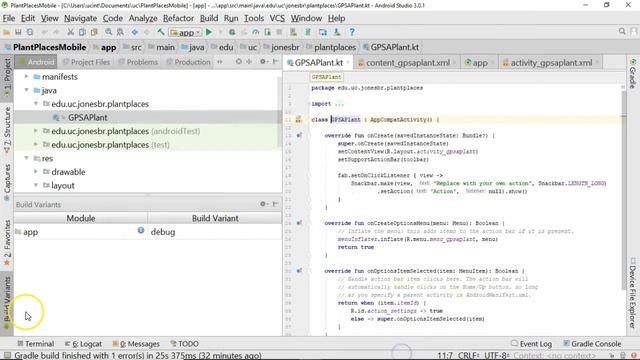Viewport: 640px width, 360px height.
Task: Click the Profile app gauge icon
Action: click(x=256, y=32)
